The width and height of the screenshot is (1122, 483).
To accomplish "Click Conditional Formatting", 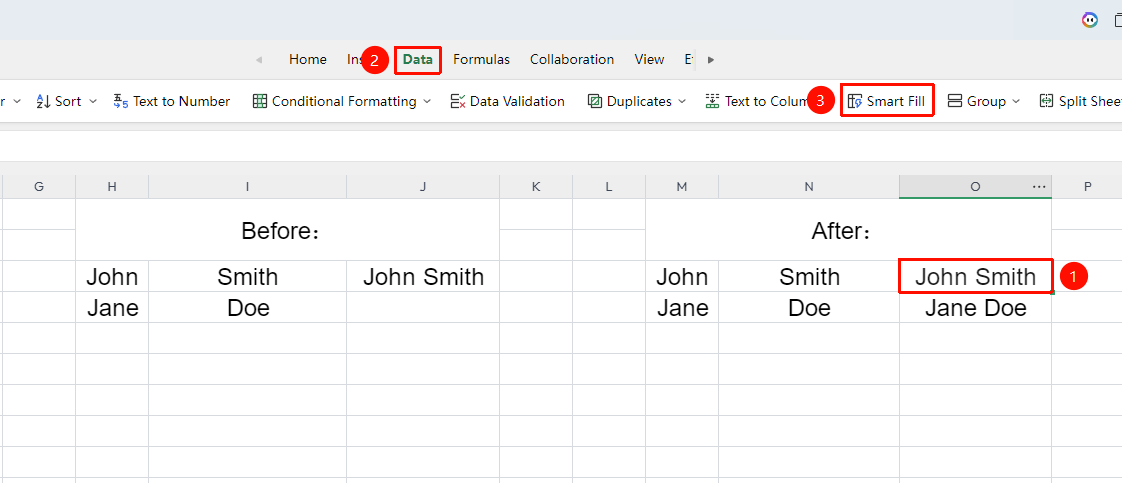I will (334, 102).
